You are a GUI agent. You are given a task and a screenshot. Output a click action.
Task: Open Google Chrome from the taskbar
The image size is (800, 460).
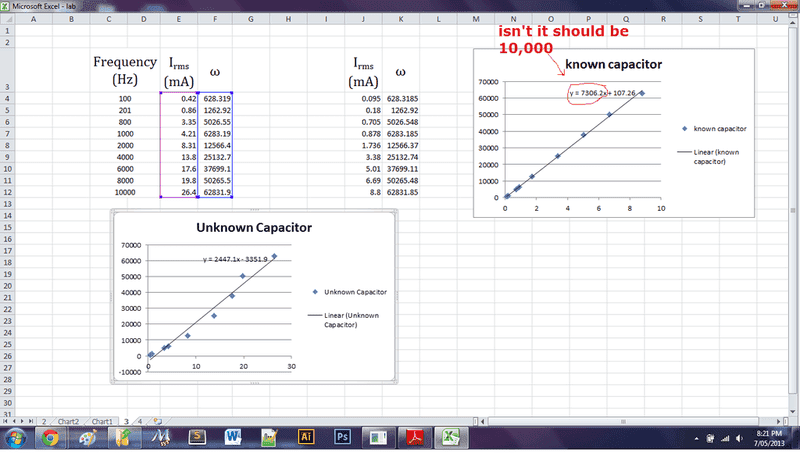coord(50,438)
